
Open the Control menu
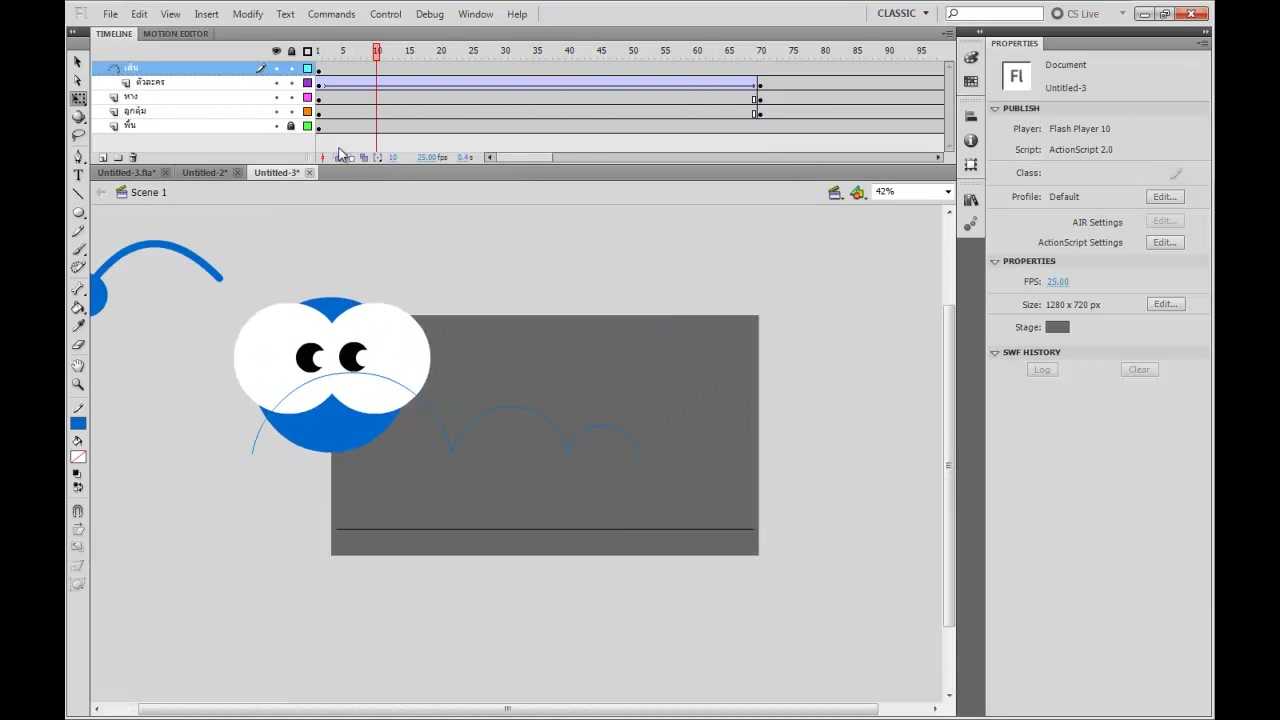385,14
